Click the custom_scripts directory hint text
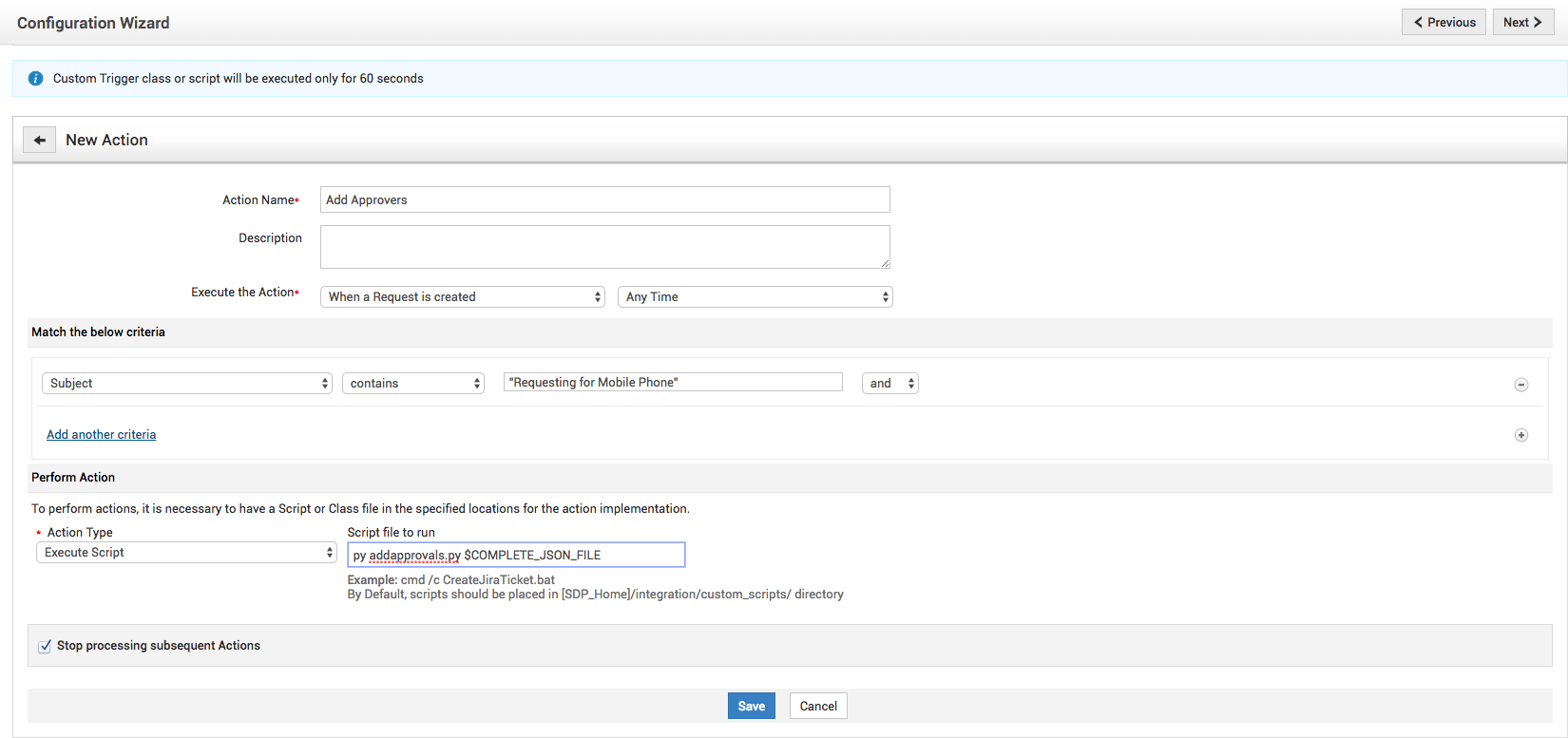 point(596,595)
